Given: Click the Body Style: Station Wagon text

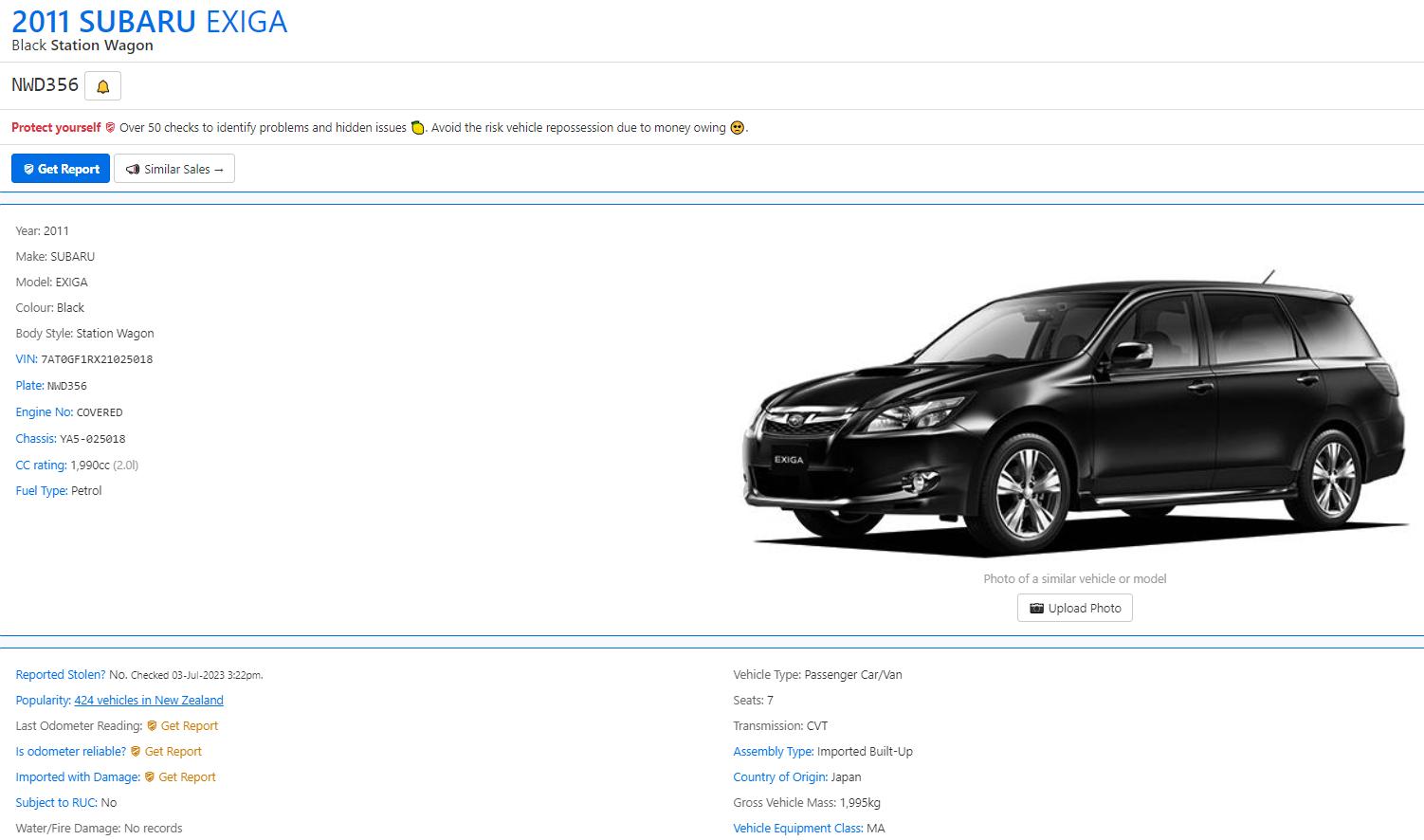Looking at the screenshot, I should pyautogui.click(x=84, y=333).
